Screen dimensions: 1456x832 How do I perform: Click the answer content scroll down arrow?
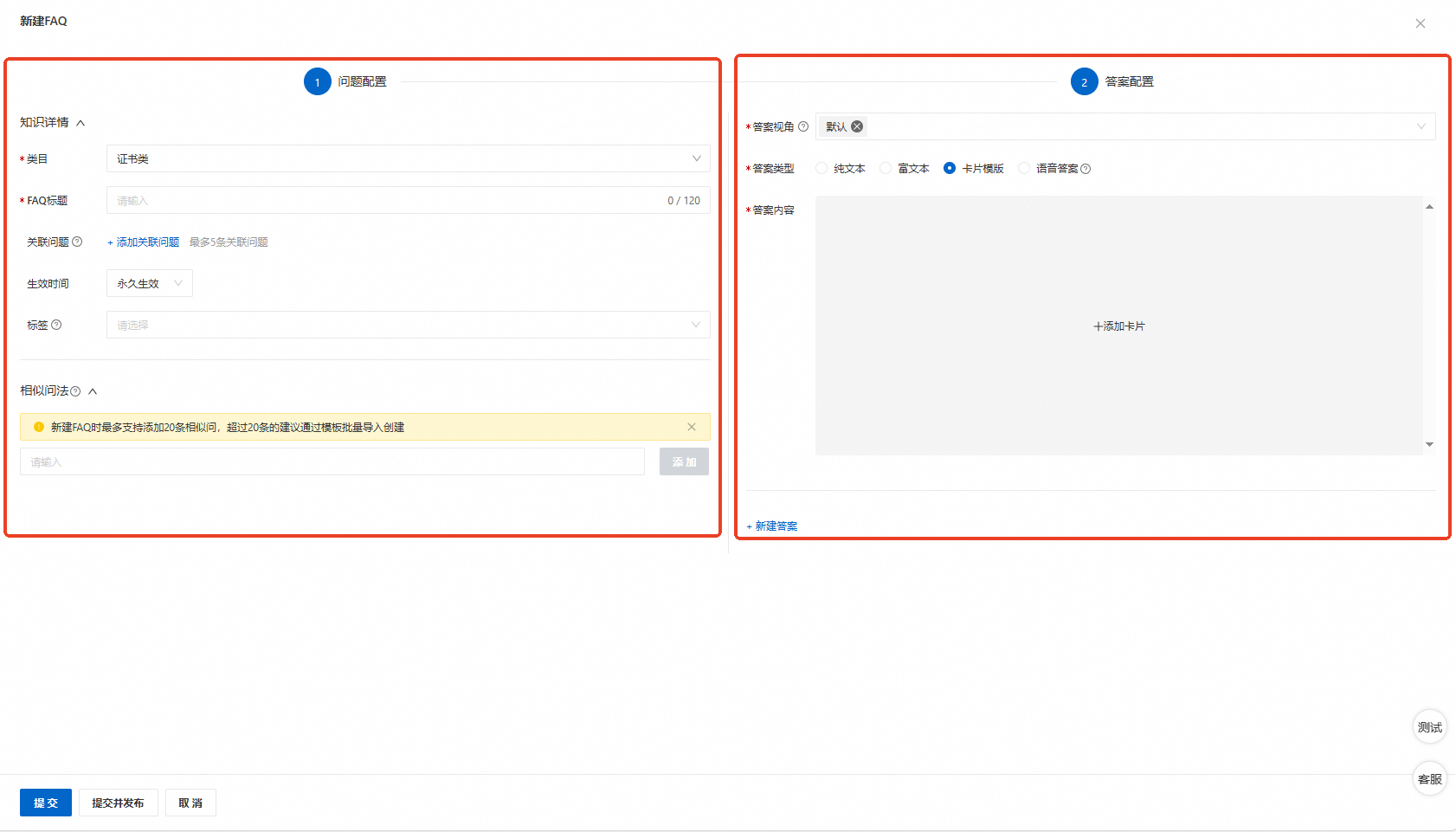[1429, 444]
